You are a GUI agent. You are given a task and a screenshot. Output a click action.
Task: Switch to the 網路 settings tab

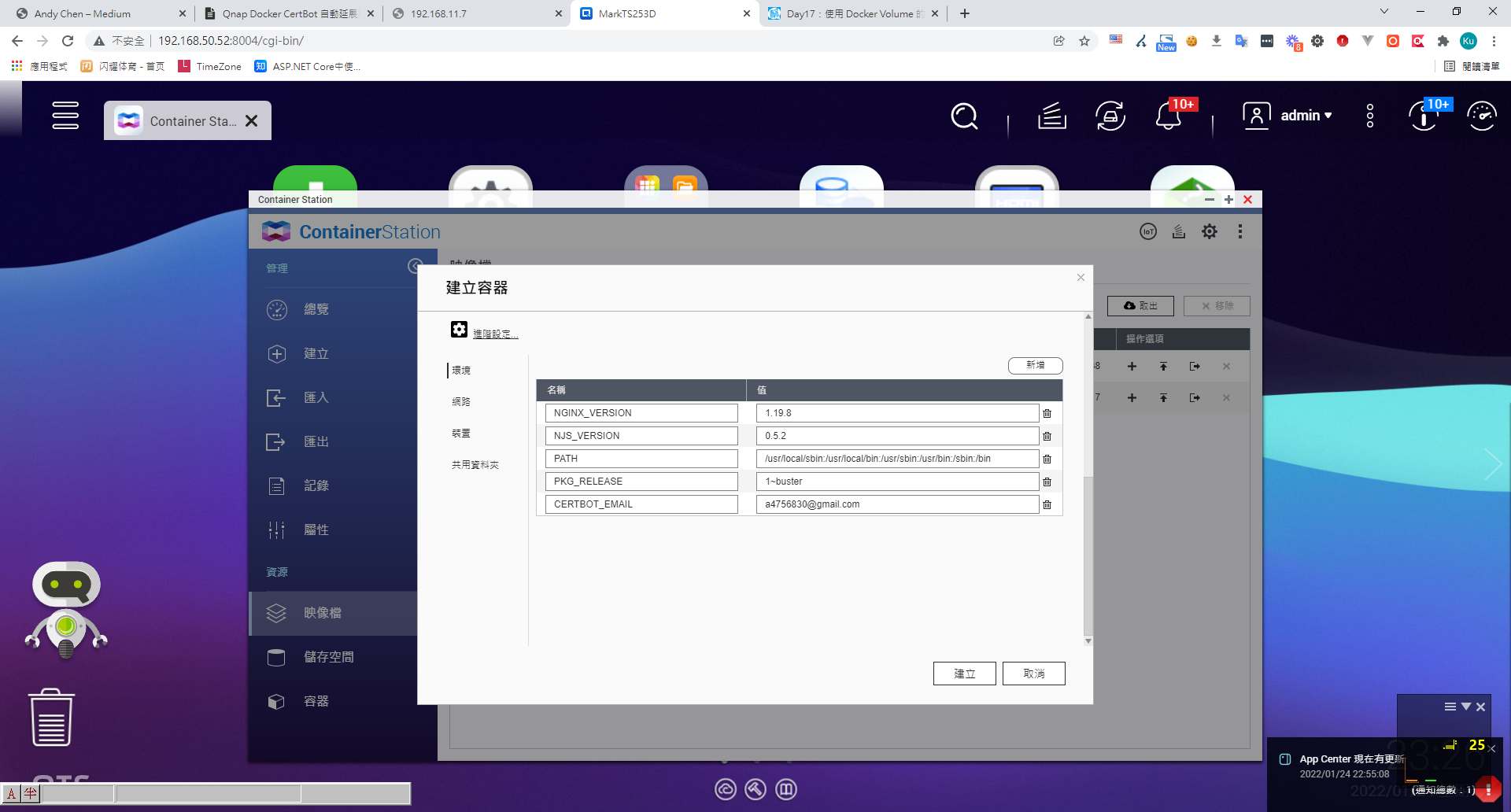pyautogui.click(x=461, y=402)
